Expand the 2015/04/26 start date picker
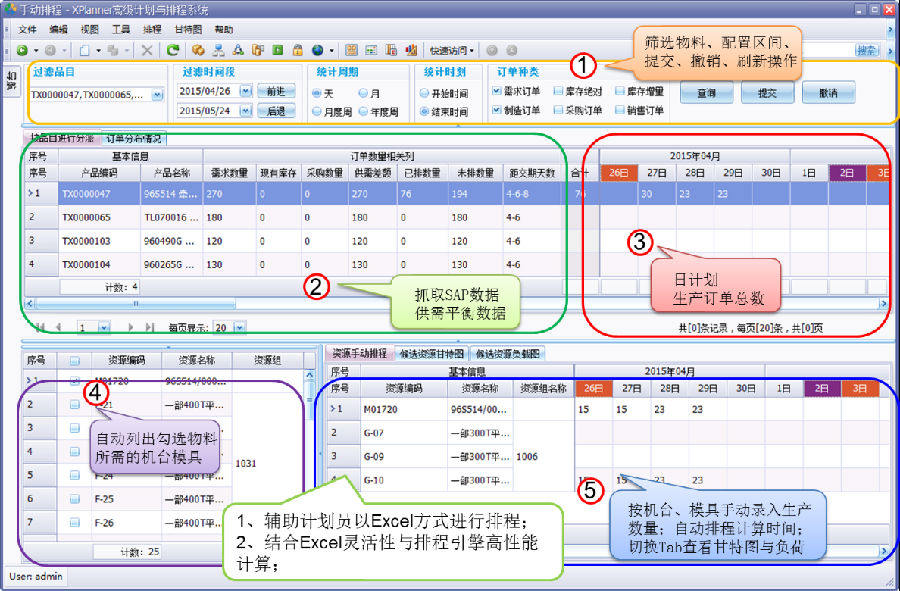Image resolution: width=900 pixels, height=591 pixels. tap(246, 91)
